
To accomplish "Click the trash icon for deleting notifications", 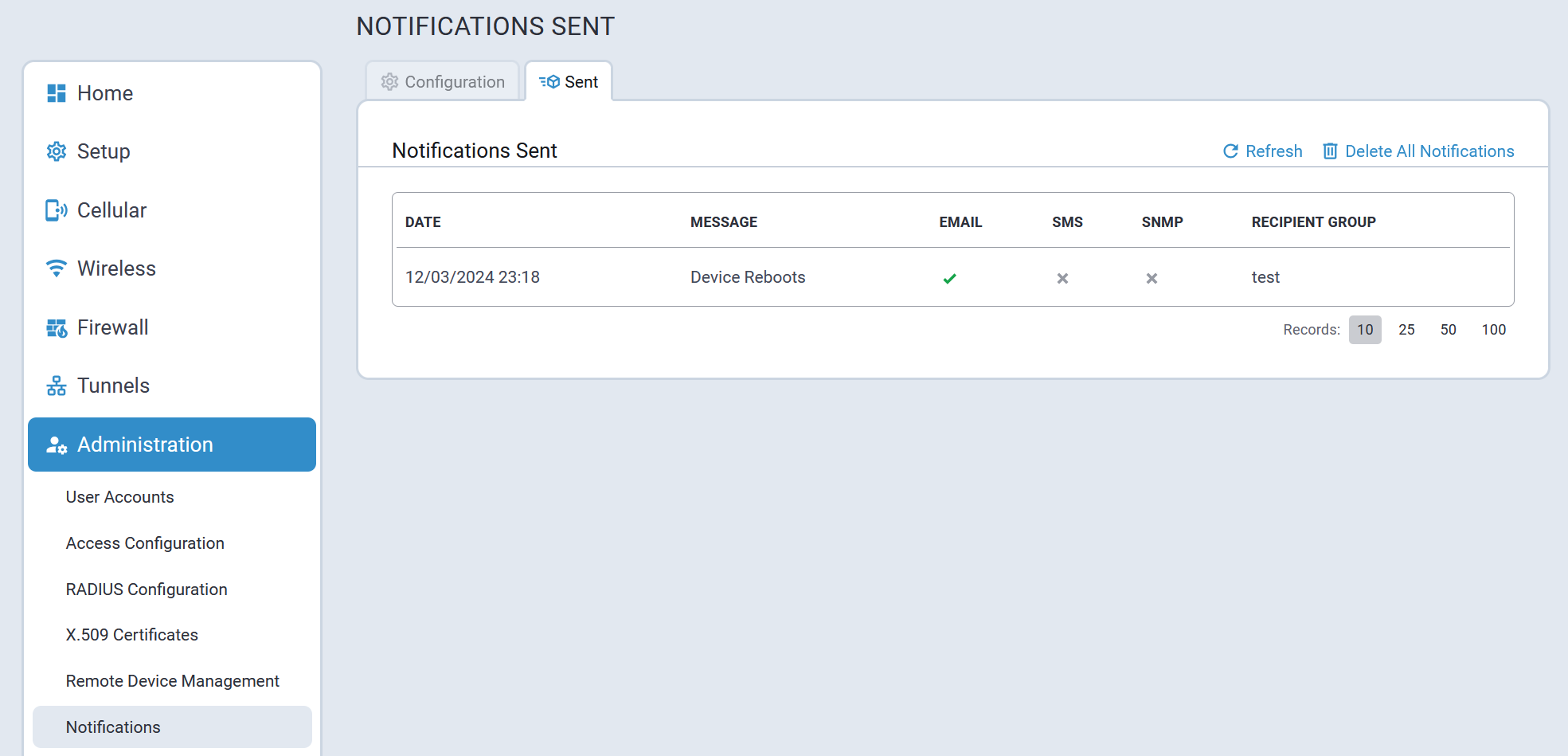I will pyautogui.click(x=1330, y=151).
